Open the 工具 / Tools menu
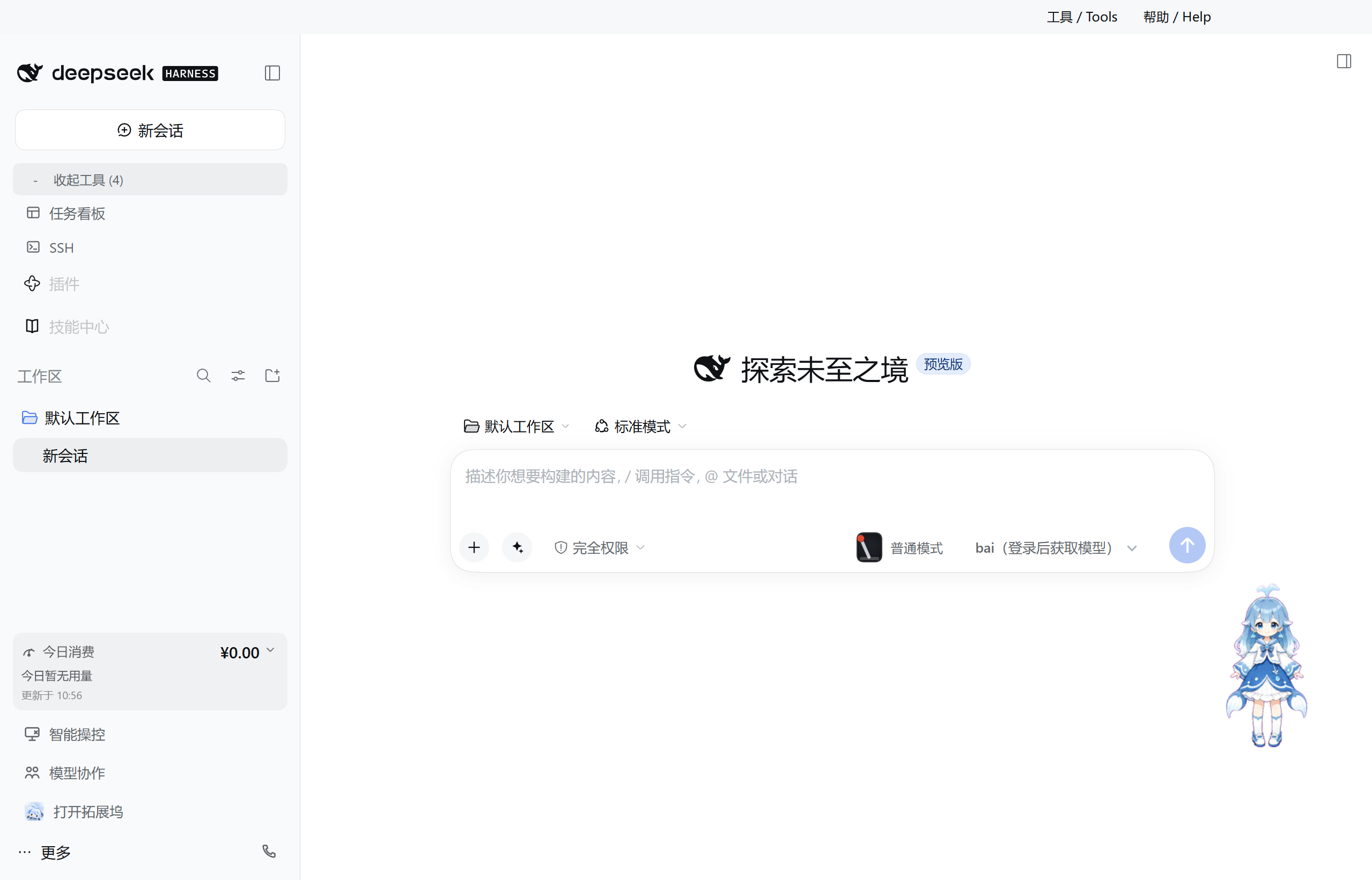The width and height of the screenshot is (1372, 880). 1082,17
